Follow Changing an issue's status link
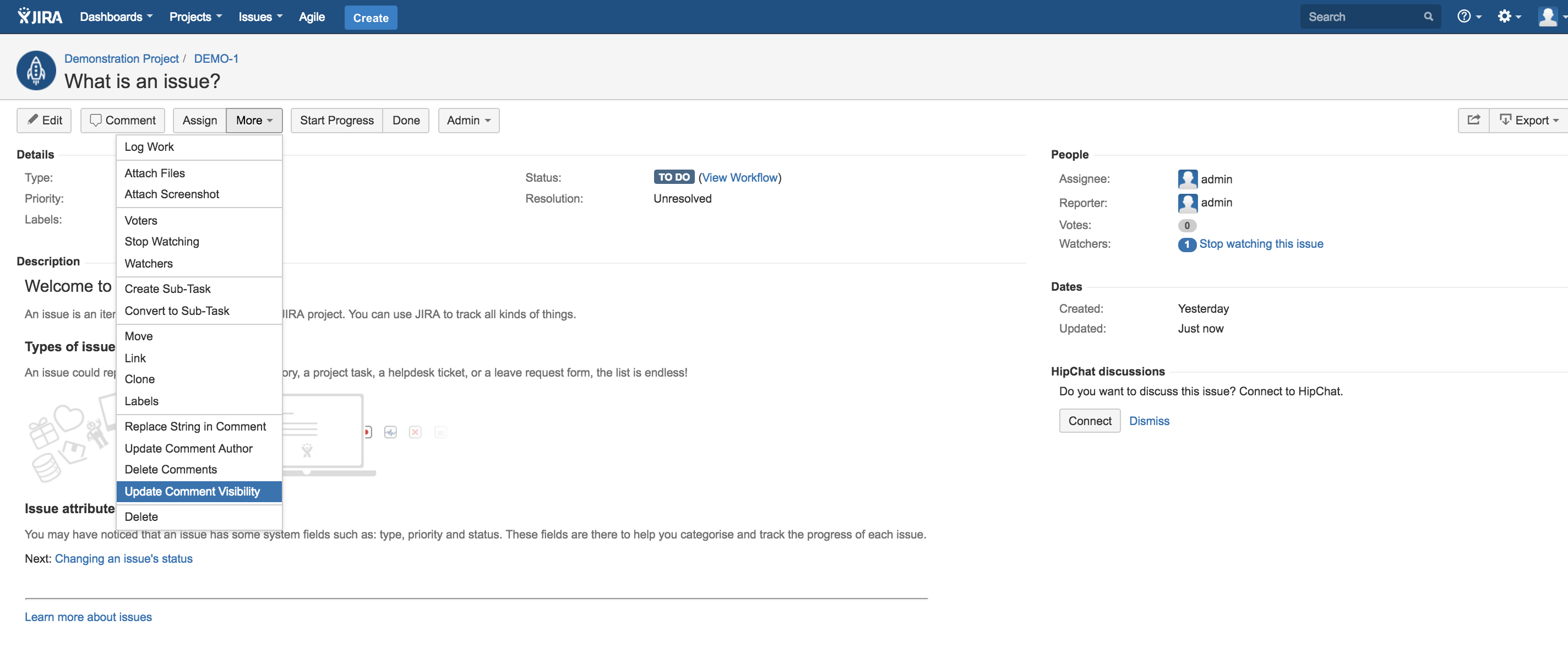This screenshot has height=653, width=1568. [123, 558]
